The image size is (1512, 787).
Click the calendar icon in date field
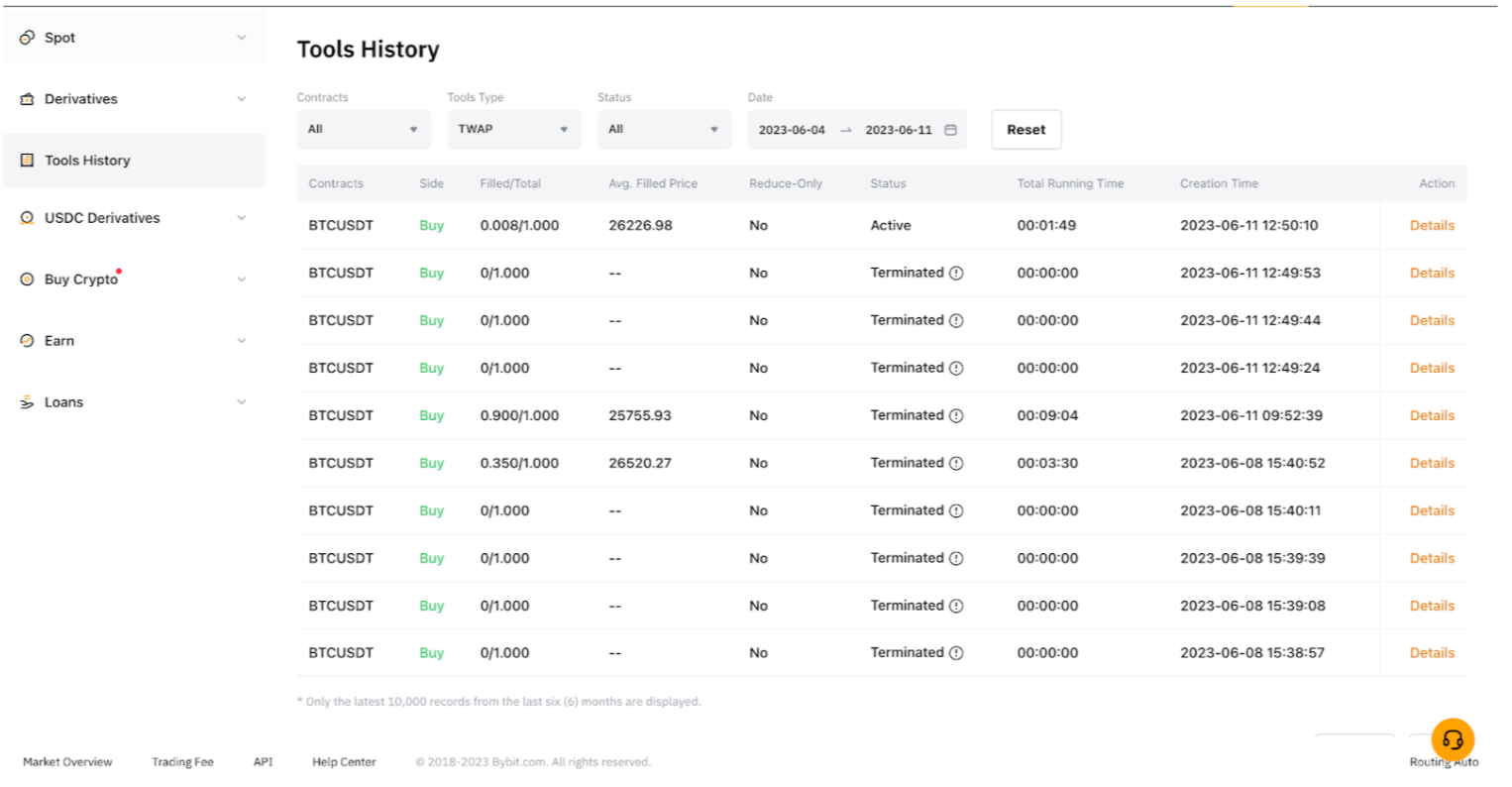click(x=950, y=130)
